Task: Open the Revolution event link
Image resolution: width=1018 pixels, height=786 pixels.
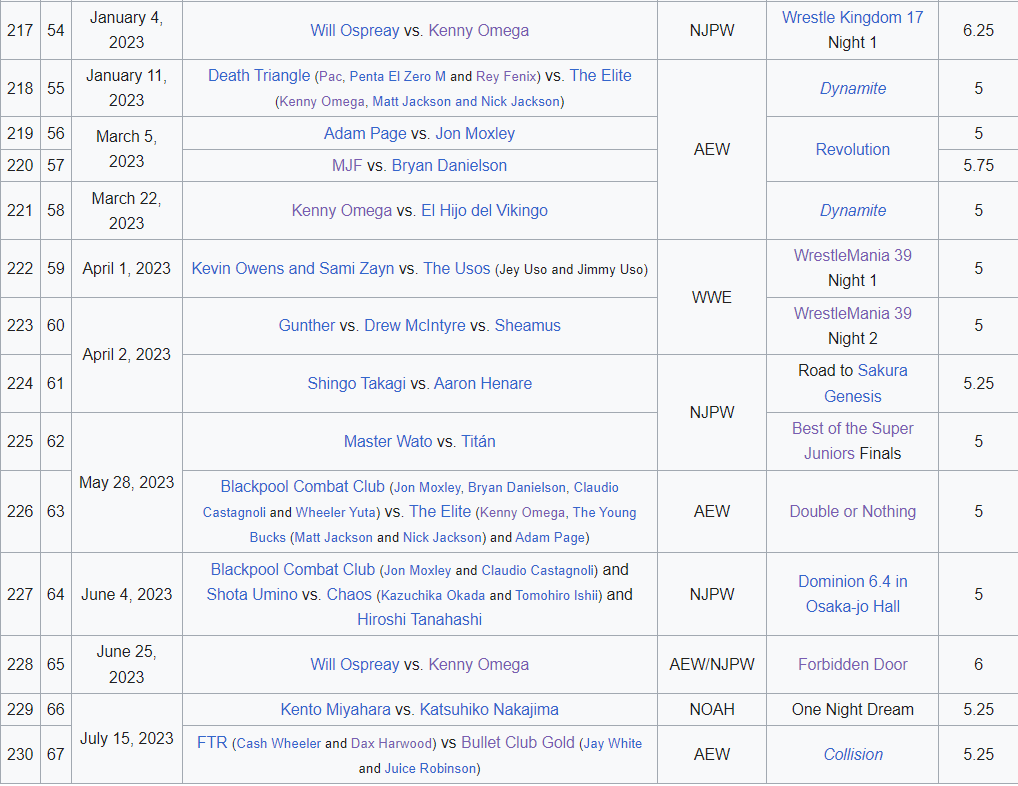Action: coord(852,149)
